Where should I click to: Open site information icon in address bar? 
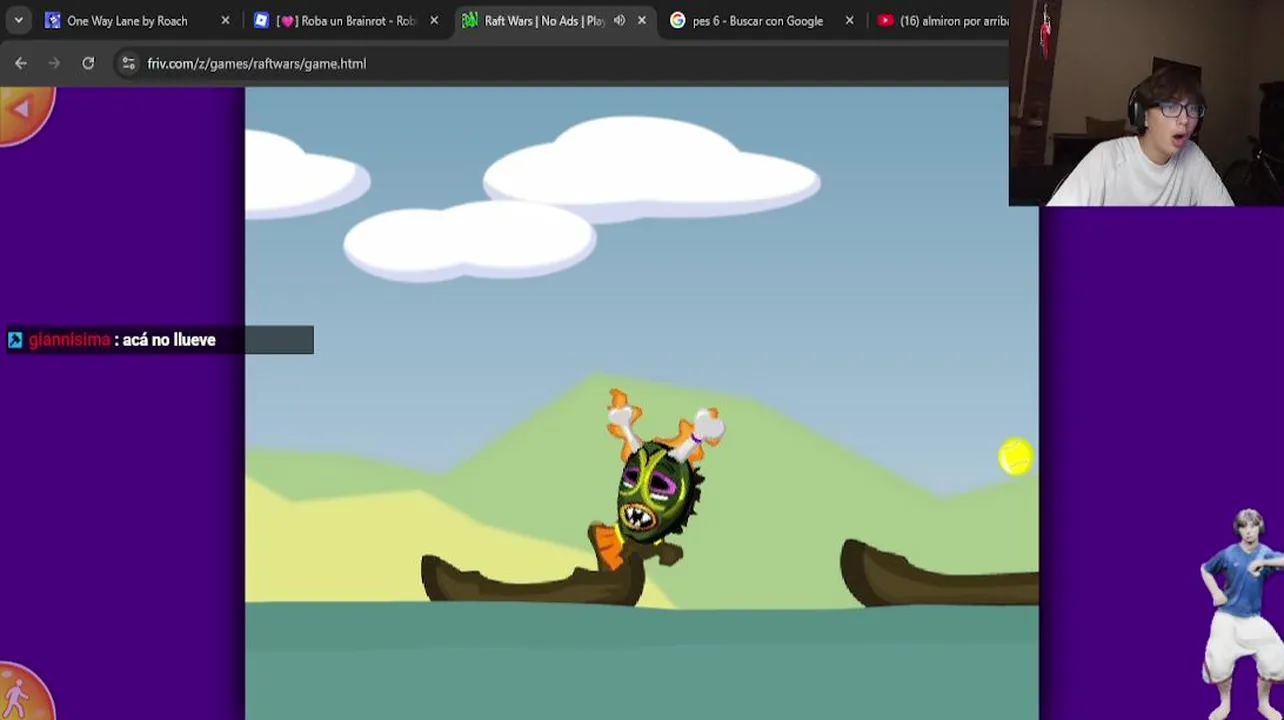128,63
